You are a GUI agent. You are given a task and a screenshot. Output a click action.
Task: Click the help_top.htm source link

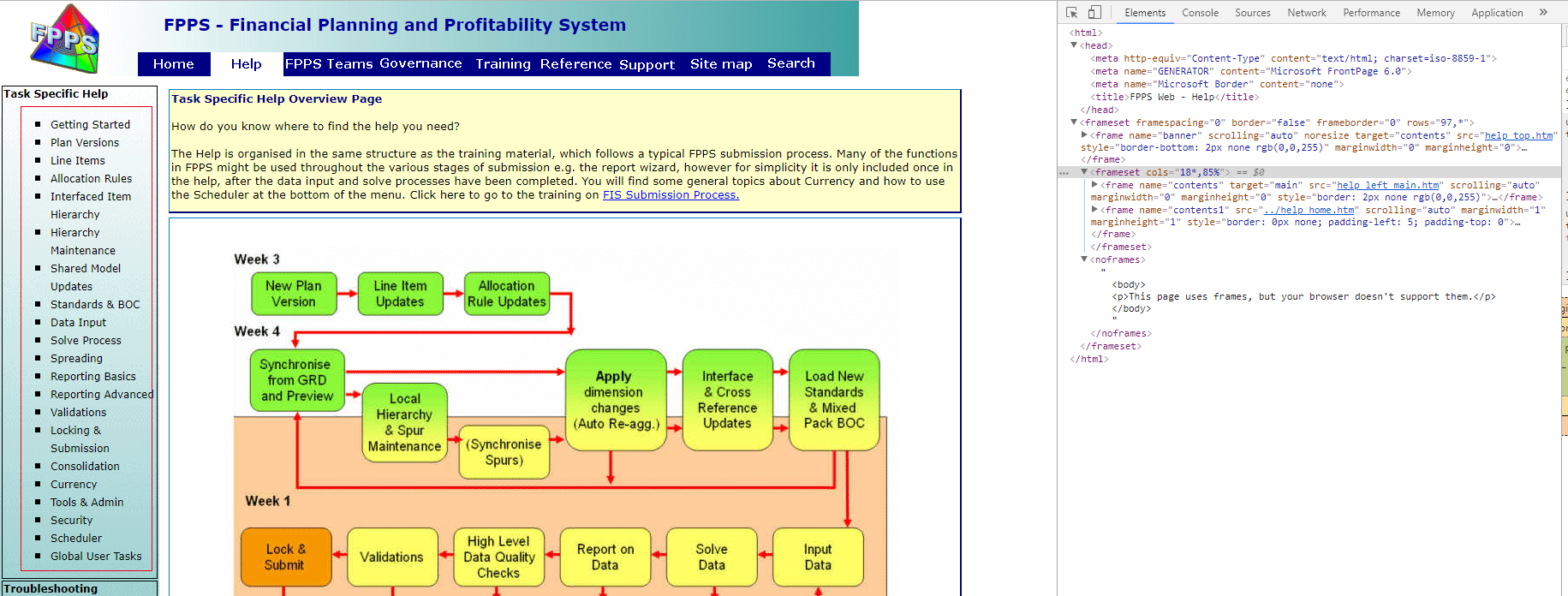(x=1518, y=135)
